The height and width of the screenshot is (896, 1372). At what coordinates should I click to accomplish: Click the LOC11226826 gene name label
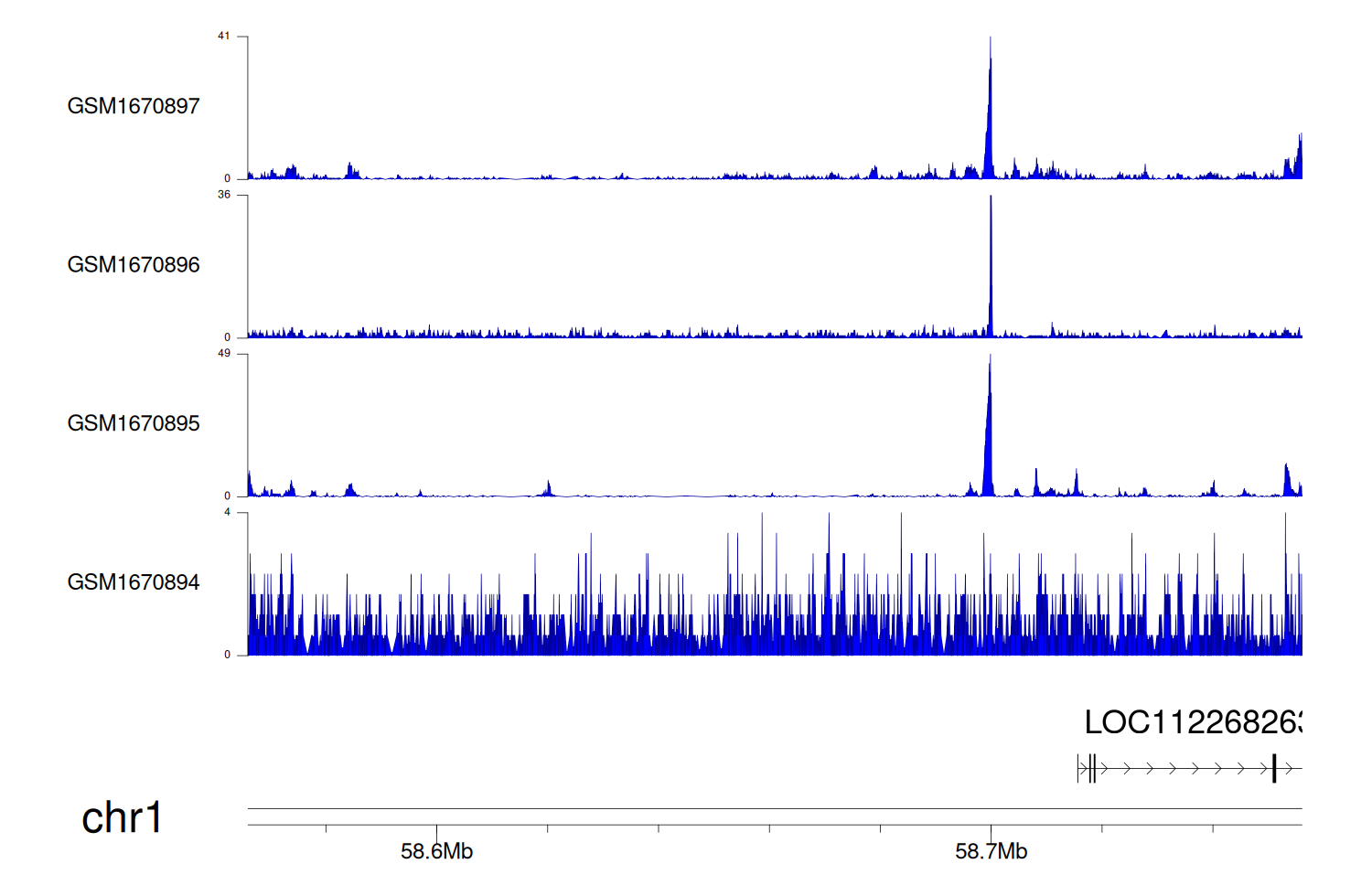click(1192, 723)
